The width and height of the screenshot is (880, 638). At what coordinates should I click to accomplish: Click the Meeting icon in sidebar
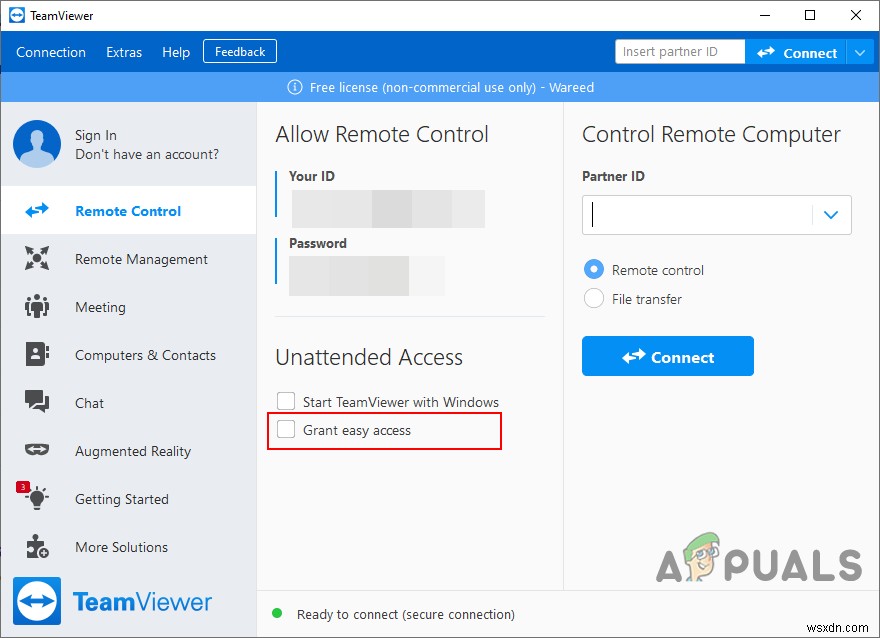coord(36,307)
